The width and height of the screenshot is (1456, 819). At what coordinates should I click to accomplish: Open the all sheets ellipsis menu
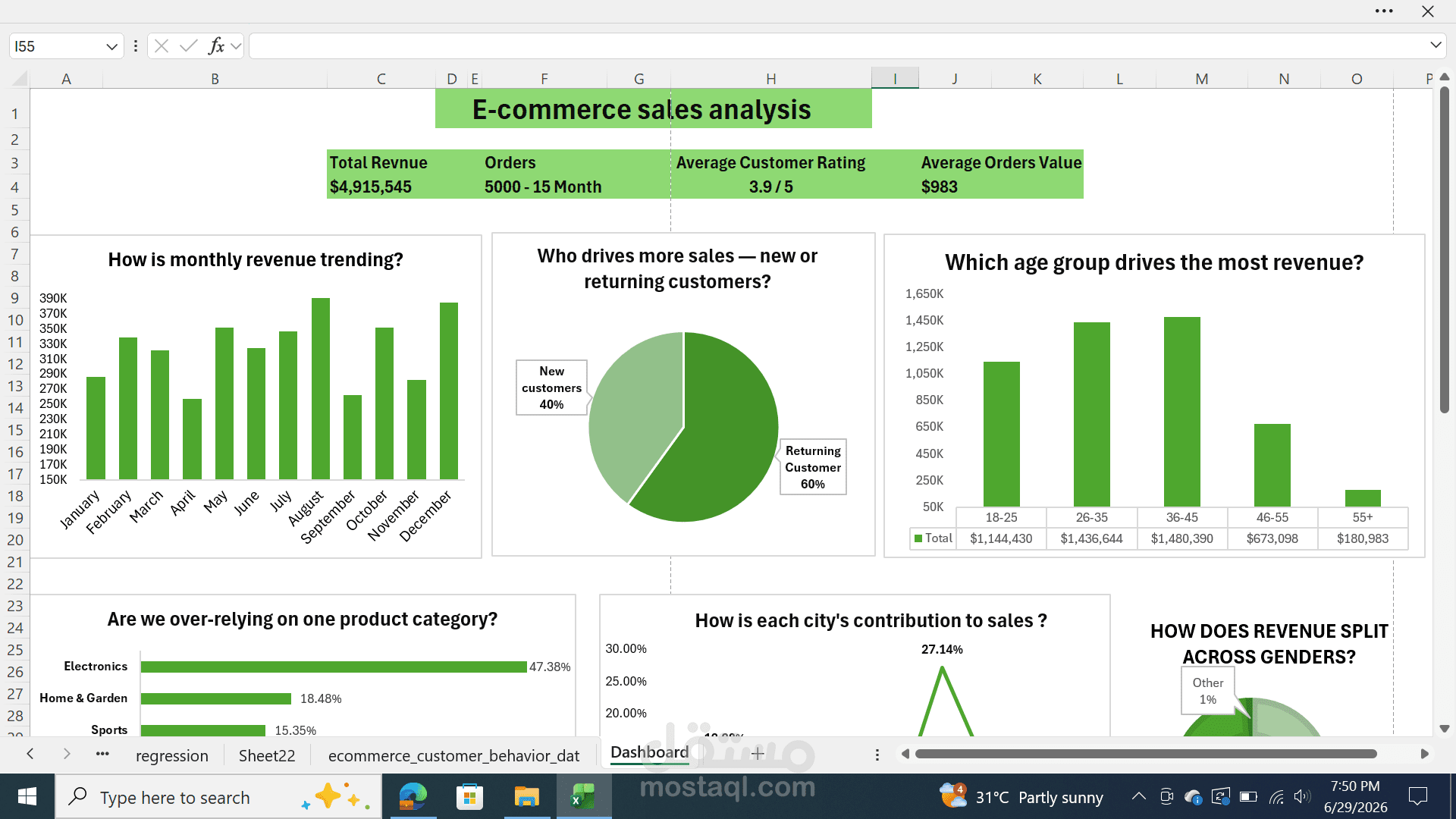[102, 754]
